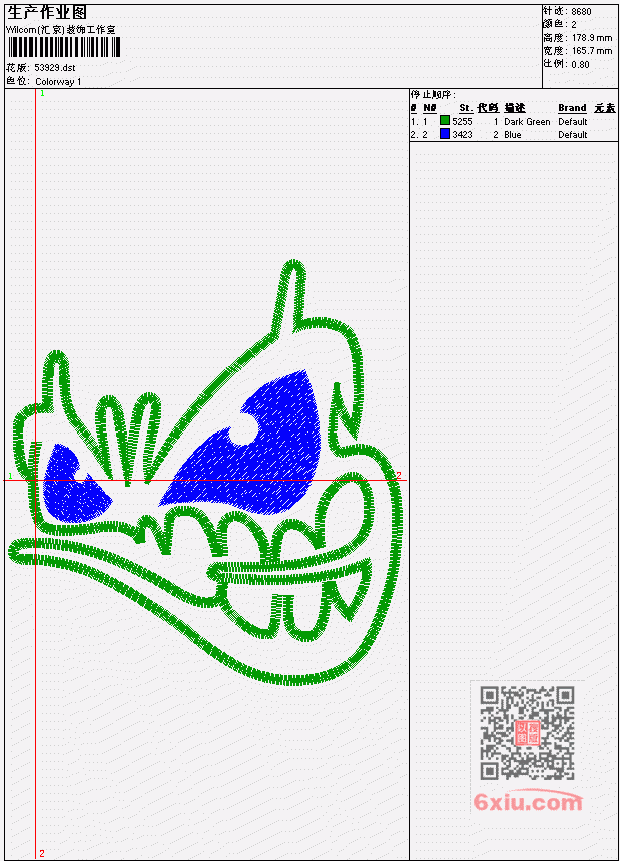Viewport: 620px width, 861px height.
Task: Click the stitch count '3423' cell
Action: (462, 135)
